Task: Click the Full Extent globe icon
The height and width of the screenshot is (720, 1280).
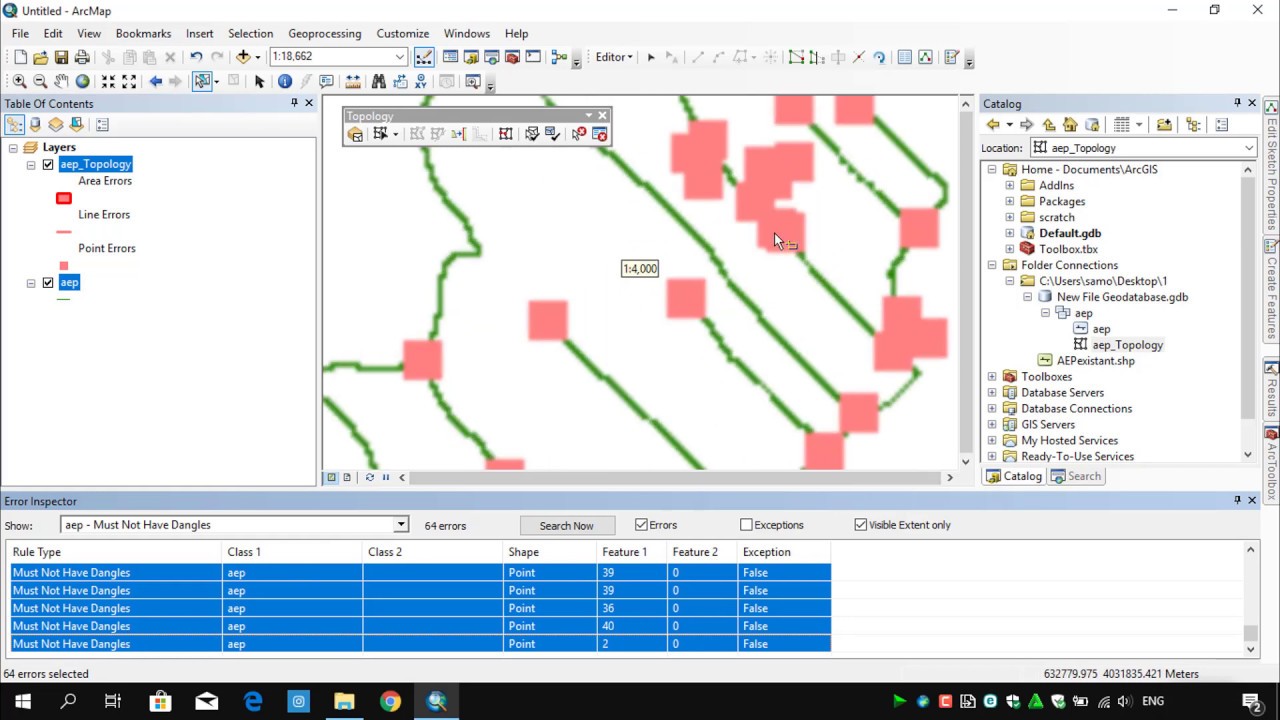Action: tap(82, 81)
